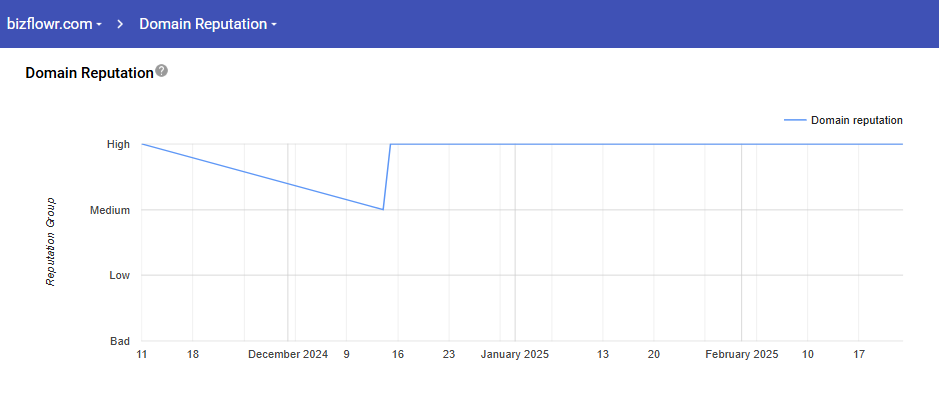Screen dimensions: 939x397
Task: Click the breadcrumb chevron separator
Action: tap(120, 24)
